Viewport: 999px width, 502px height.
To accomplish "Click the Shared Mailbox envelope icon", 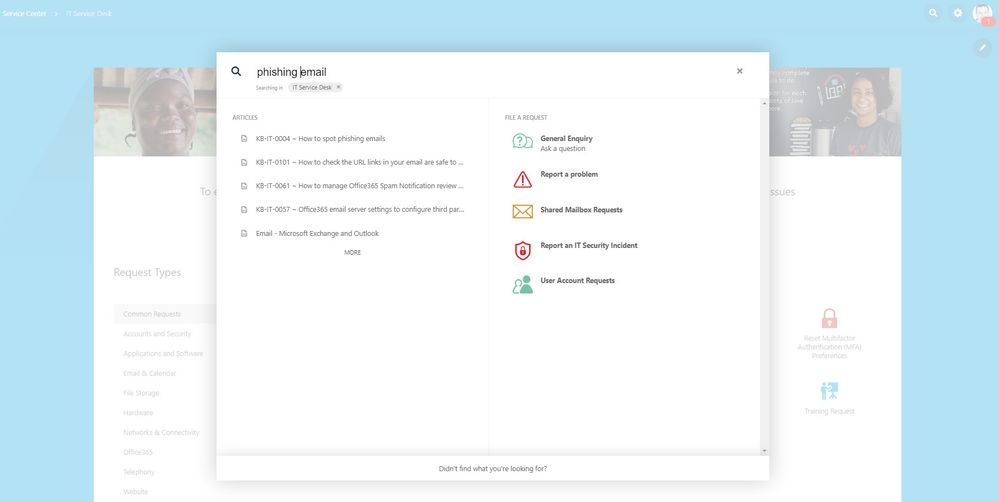I will [x=522, y=212].
